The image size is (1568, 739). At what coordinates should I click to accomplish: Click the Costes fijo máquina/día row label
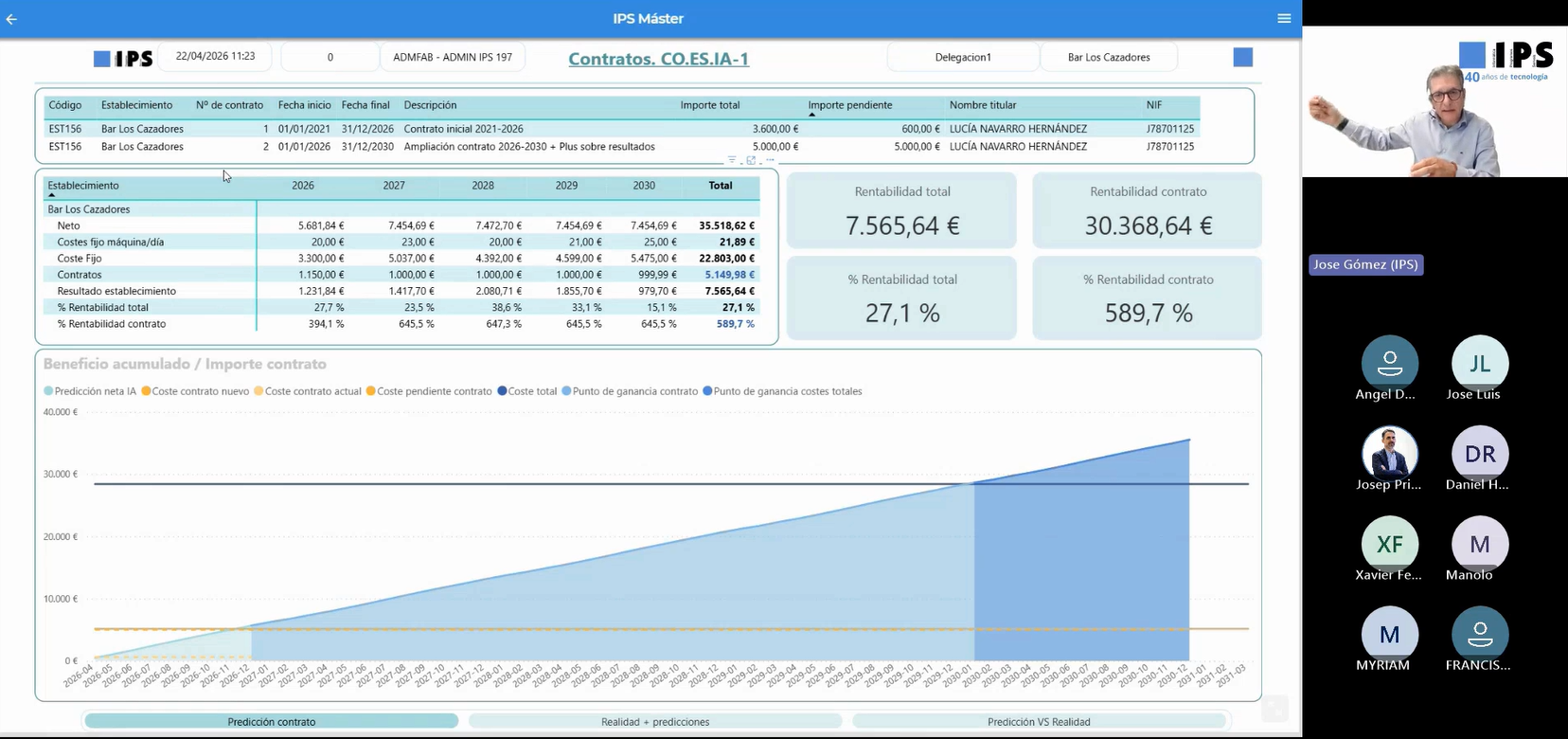coord(110,242)
